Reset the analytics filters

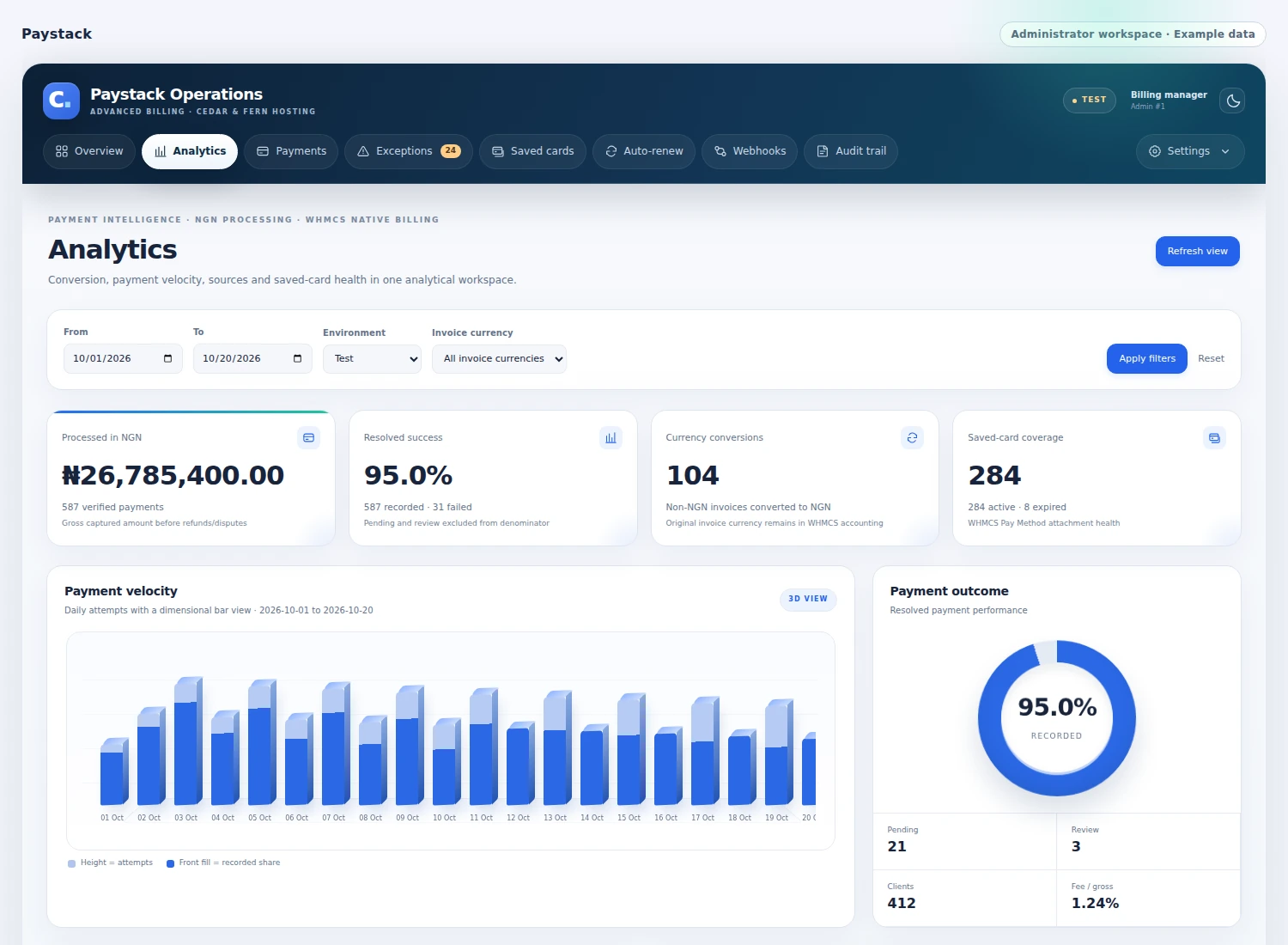pos(1211,358)
